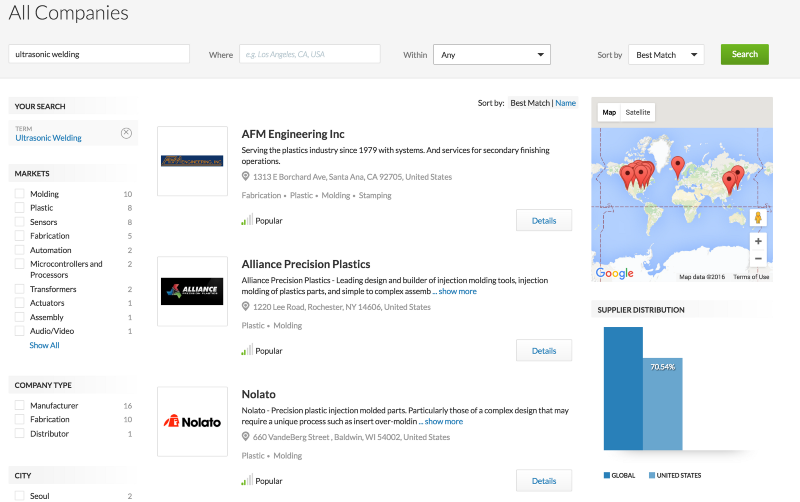Check the Molding market filter
The width and height of the screenshot is (800, 502).
point(19,194)
